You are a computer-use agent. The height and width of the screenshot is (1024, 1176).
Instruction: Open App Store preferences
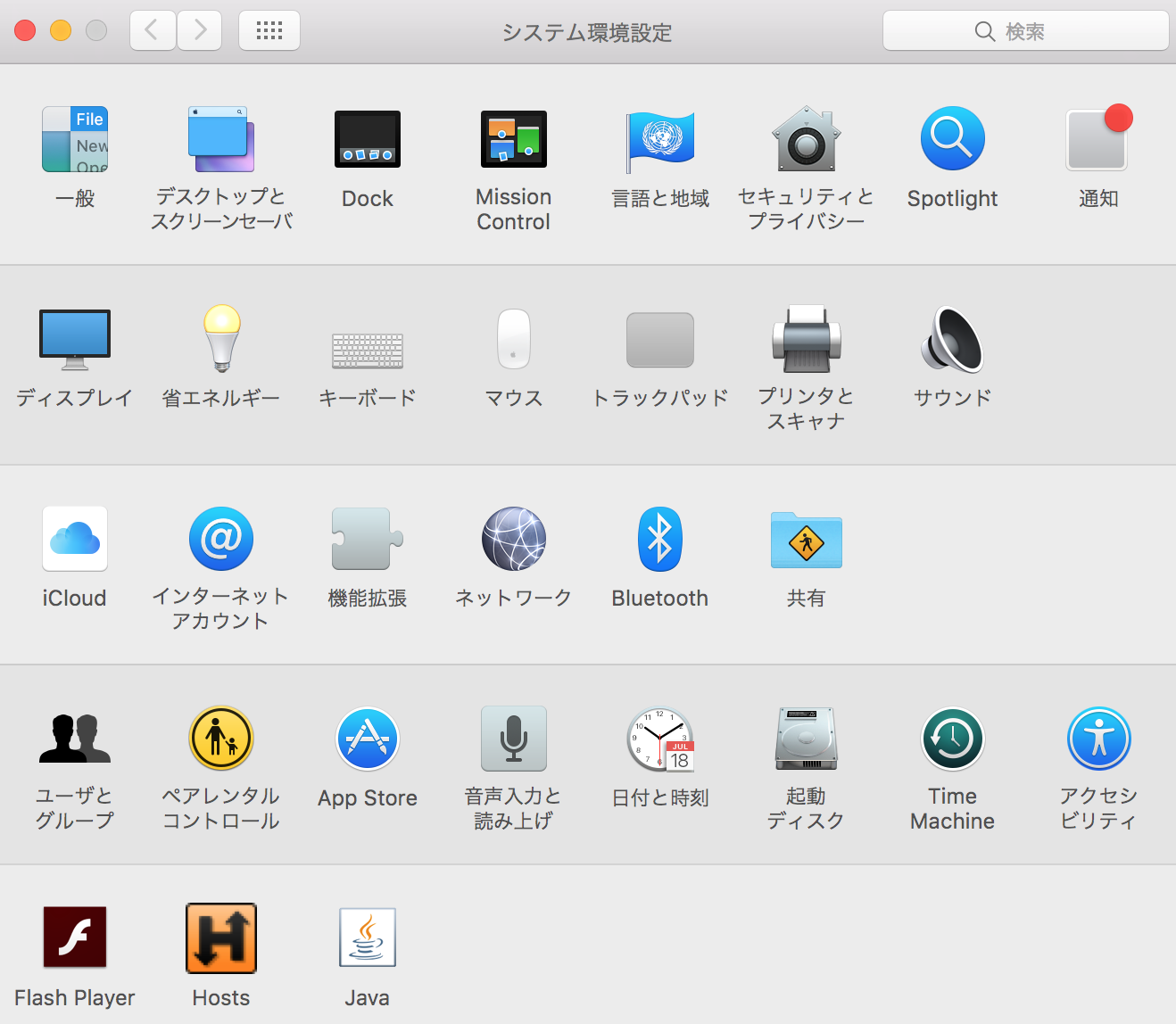pyautogui.click(x=368, y=739)
